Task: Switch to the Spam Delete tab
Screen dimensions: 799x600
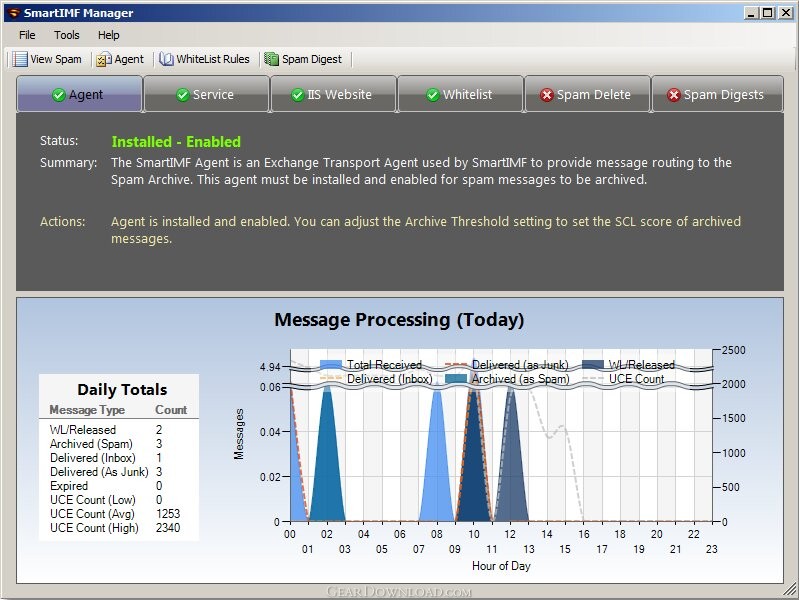Action: pyautogui.click(x=587, y=94)
